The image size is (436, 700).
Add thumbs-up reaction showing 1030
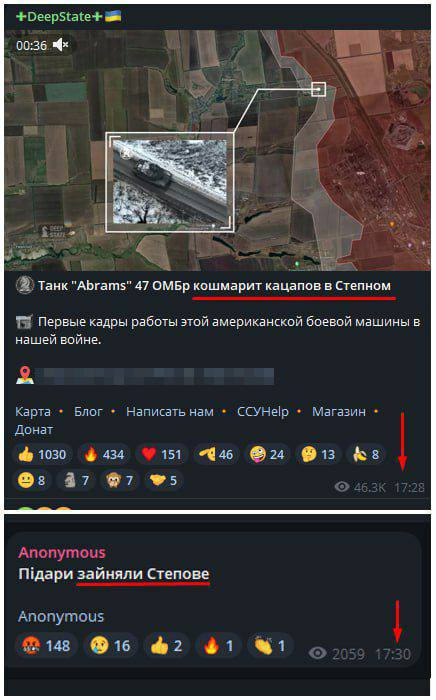click(42, 454)
